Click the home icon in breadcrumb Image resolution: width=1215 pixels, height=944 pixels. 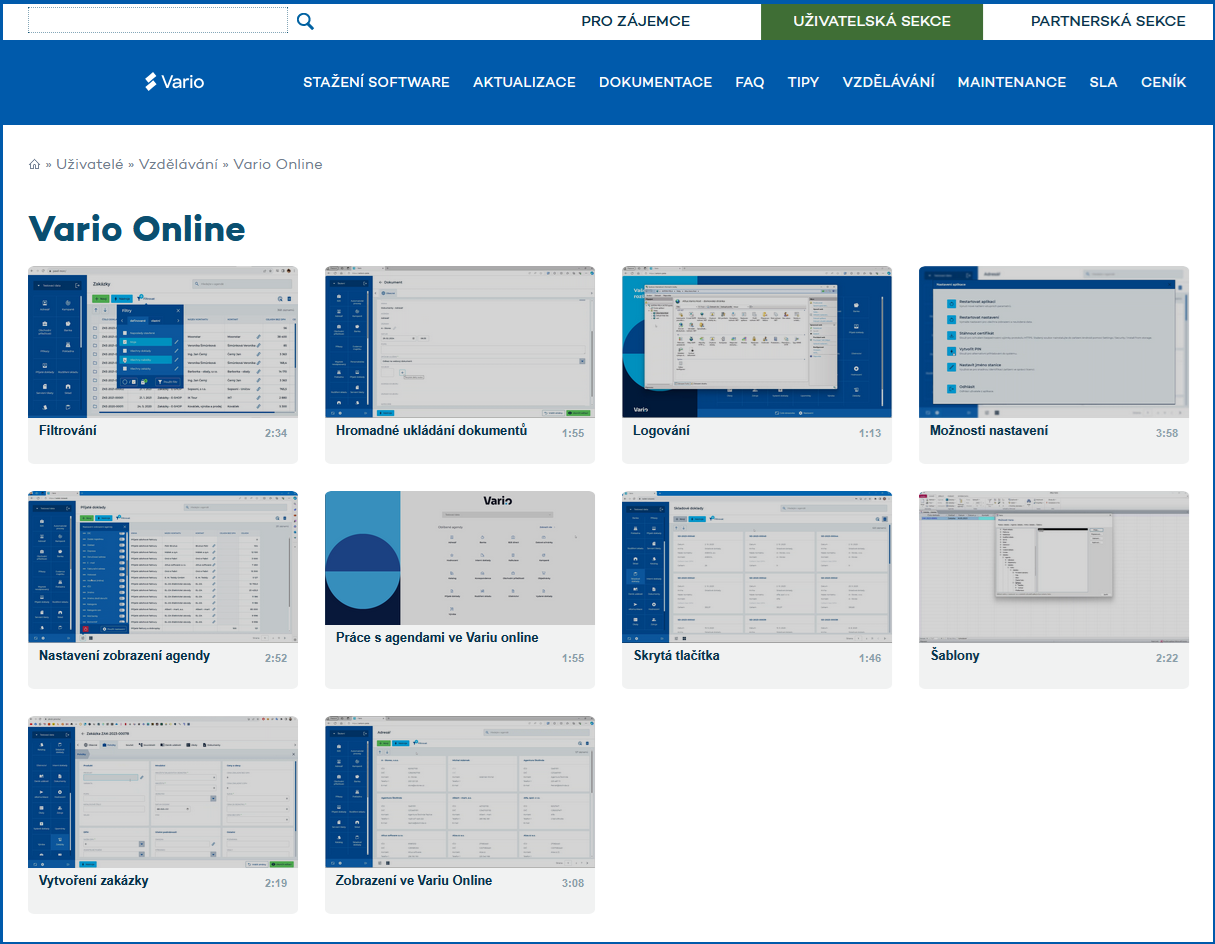pos(35,164)
